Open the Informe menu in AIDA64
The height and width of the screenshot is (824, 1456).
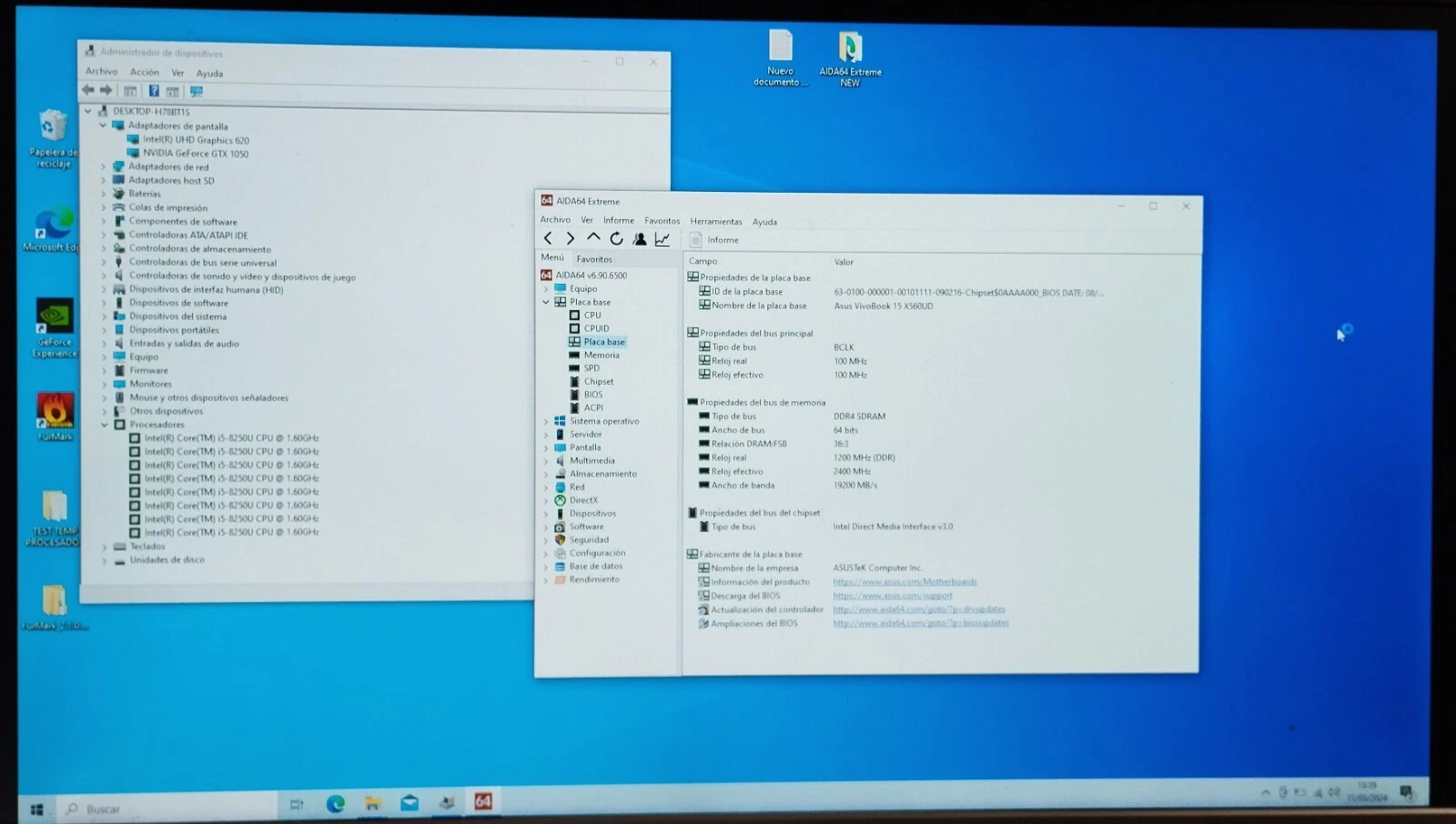619,220
